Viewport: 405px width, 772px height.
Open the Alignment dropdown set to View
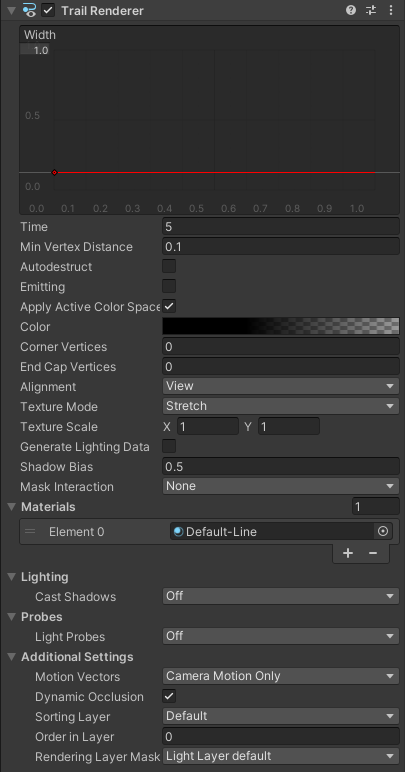[280, 386]
